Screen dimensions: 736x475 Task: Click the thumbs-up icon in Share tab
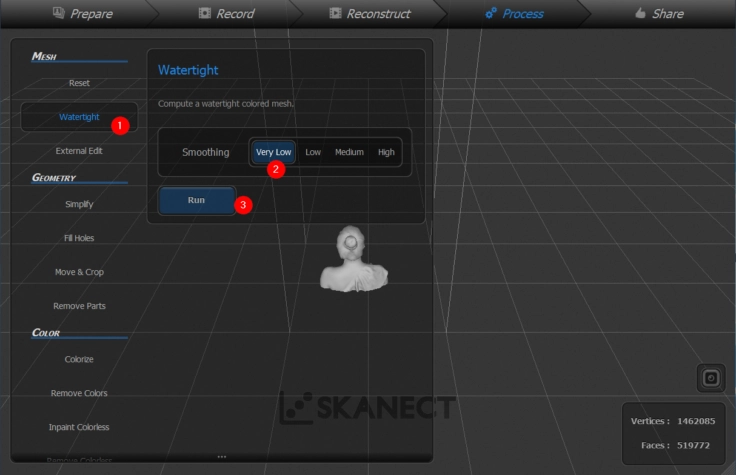coord(639,14)
